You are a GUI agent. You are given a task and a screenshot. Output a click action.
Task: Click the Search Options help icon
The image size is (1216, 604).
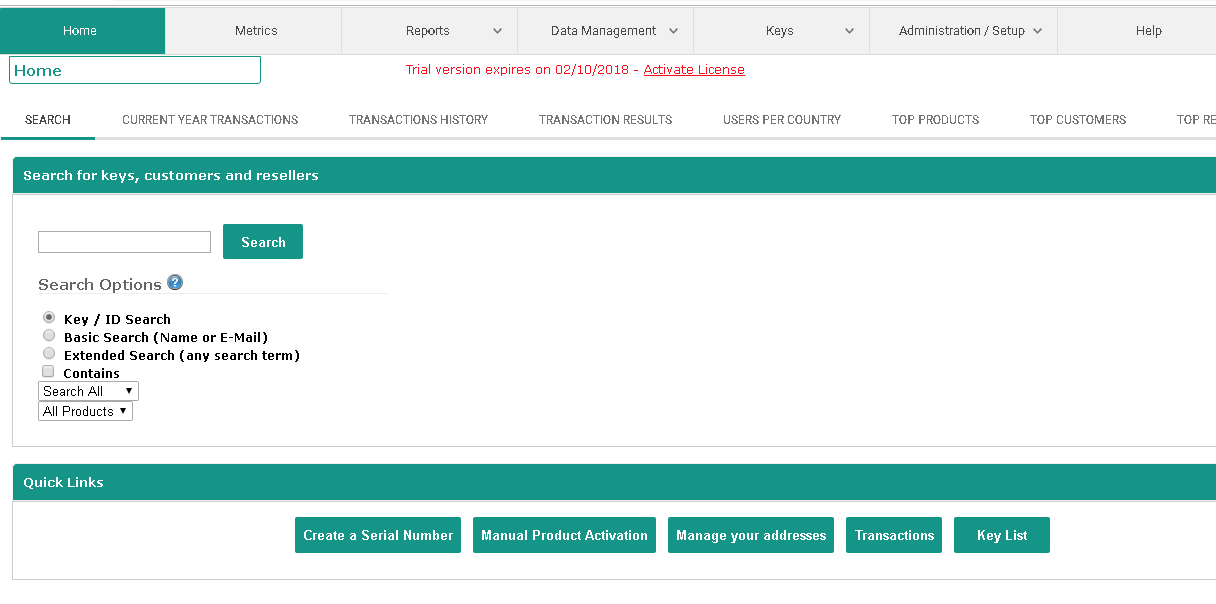[175, 283]
